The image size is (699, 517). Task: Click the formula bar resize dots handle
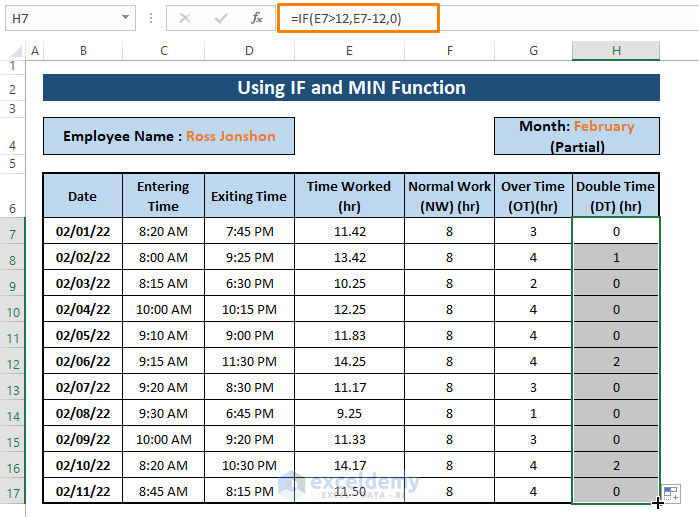tap(149, 18)
